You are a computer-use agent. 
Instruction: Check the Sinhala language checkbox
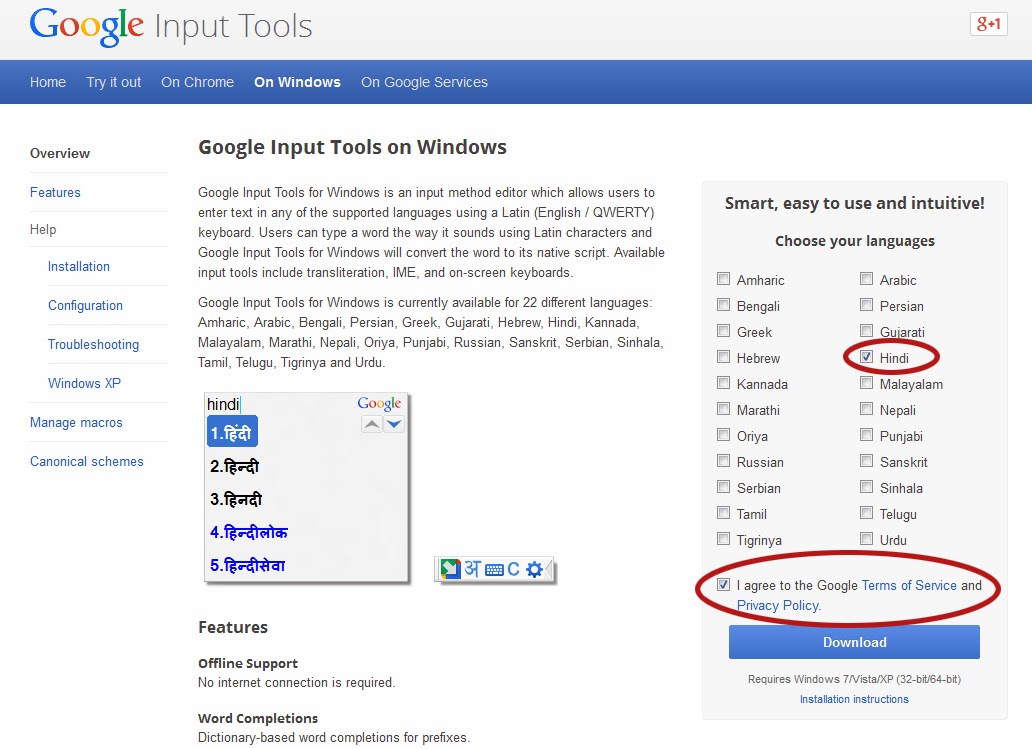pos(866,487)
